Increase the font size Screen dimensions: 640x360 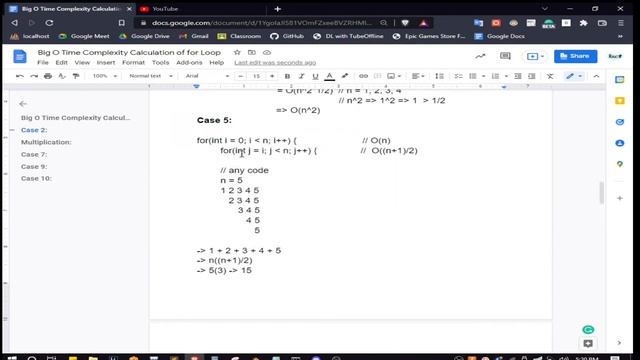coord(272,76)
